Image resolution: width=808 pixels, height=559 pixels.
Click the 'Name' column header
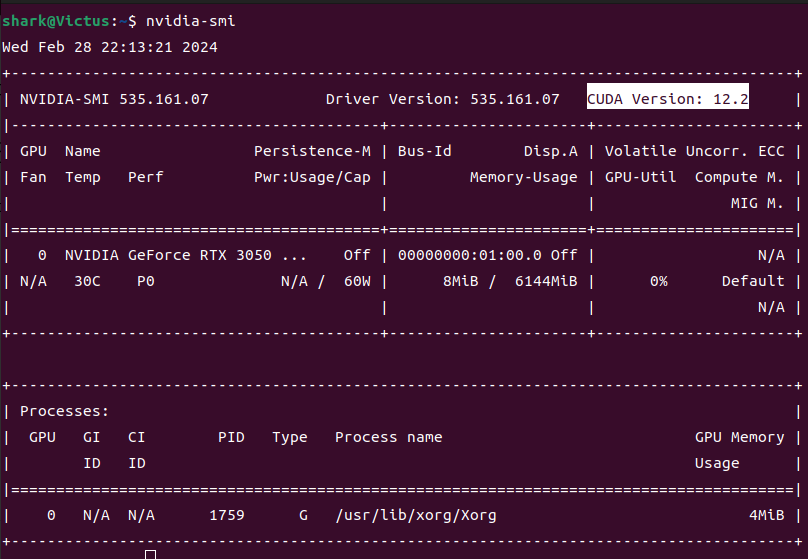pos(83,151)
